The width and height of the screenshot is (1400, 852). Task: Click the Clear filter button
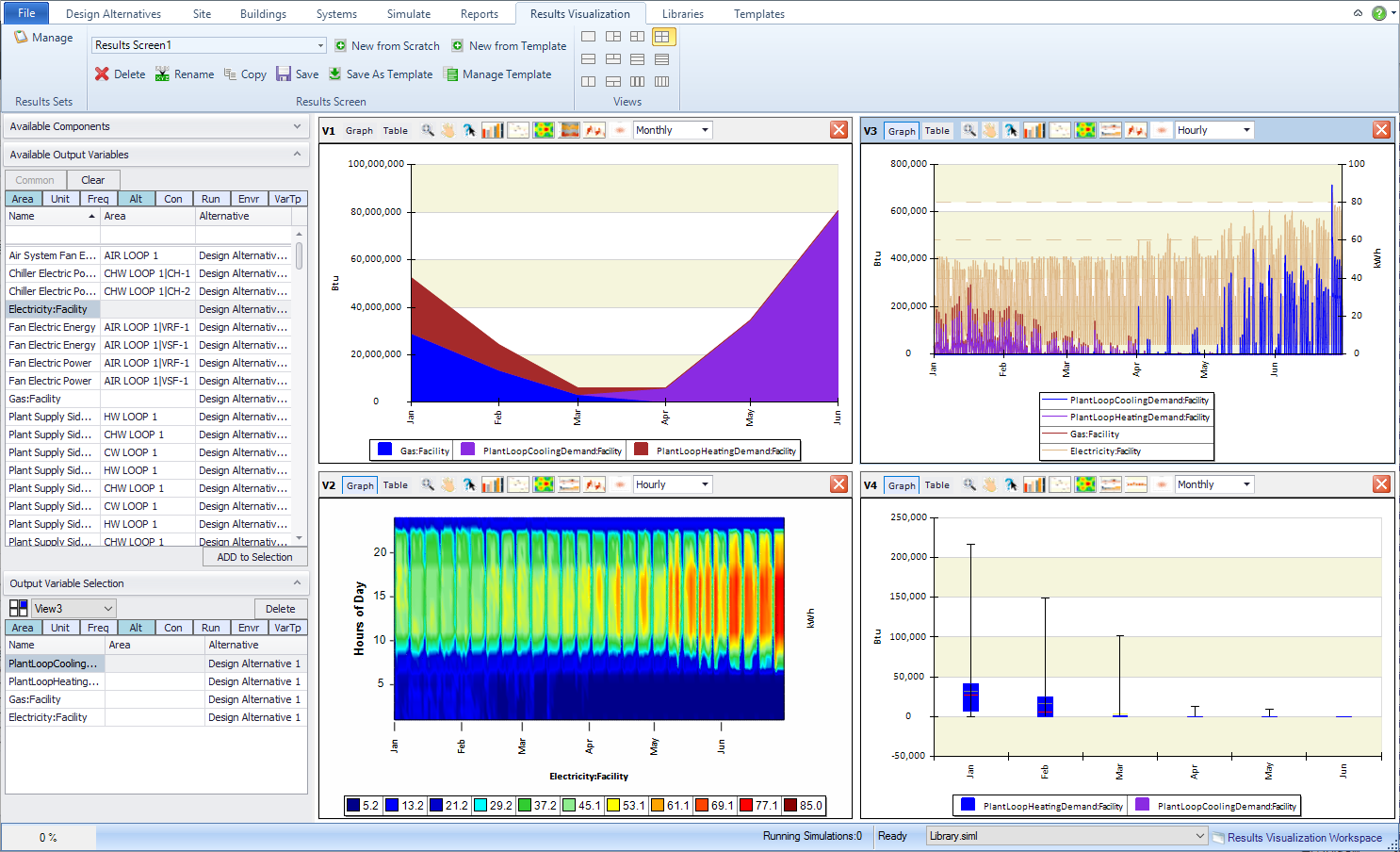pyautogui.click(x=93, y=180)
